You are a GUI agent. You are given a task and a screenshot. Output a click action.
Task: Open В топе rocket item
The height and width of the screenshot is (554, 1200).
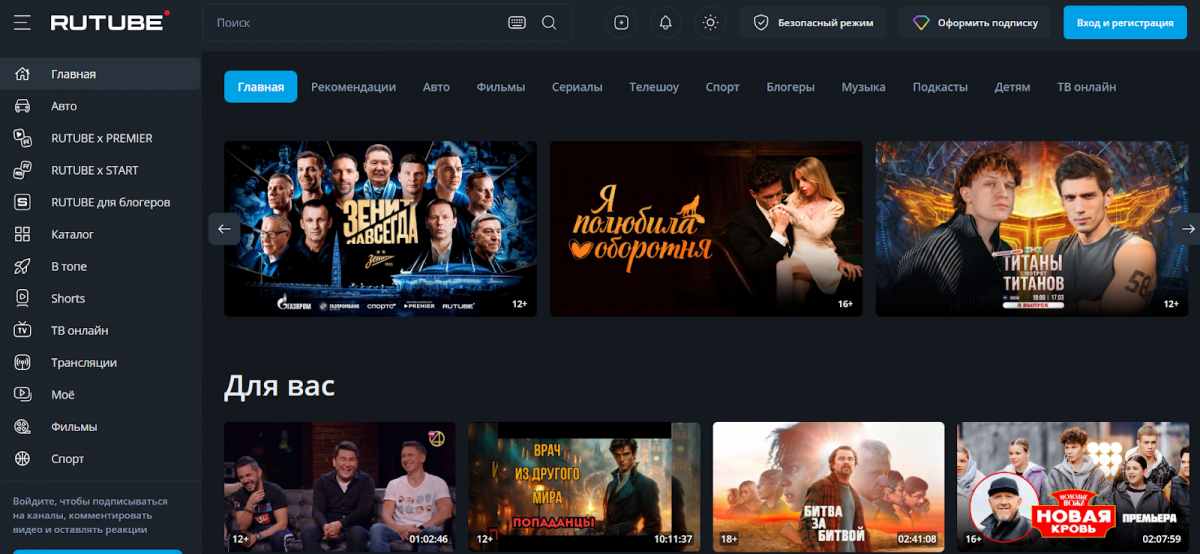pos(69,266)
